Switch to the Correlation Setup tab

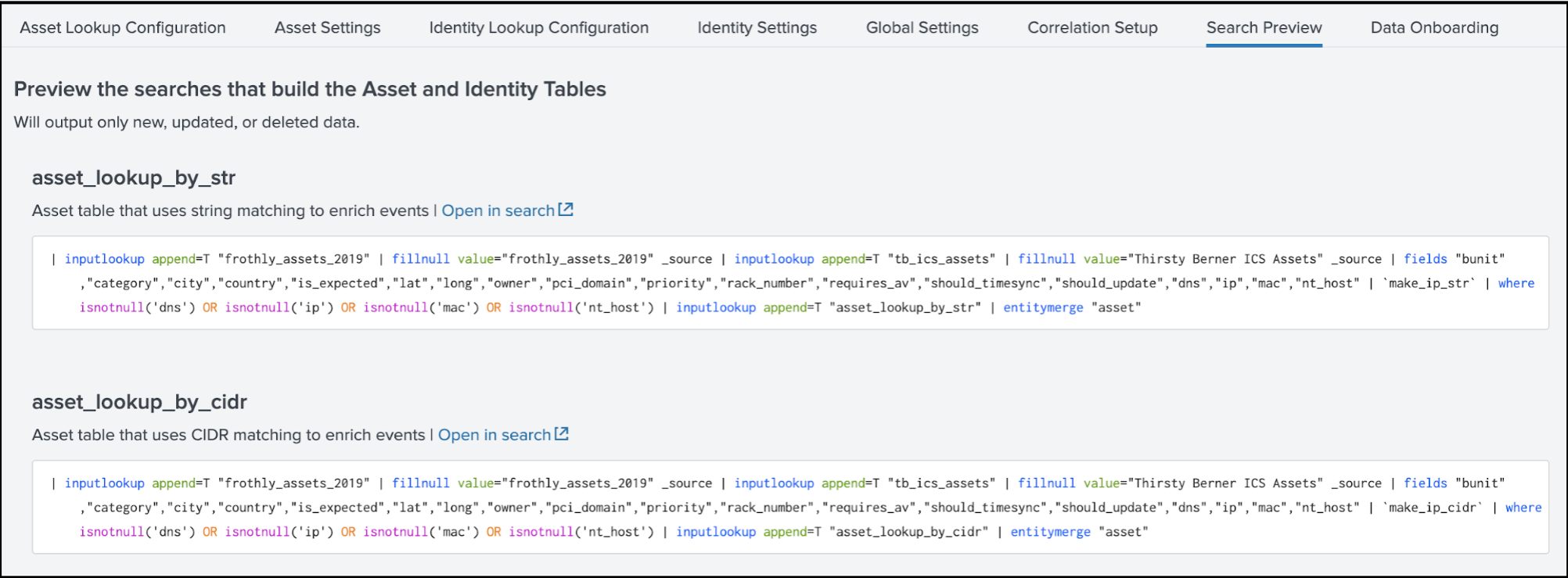[1092, 27]
